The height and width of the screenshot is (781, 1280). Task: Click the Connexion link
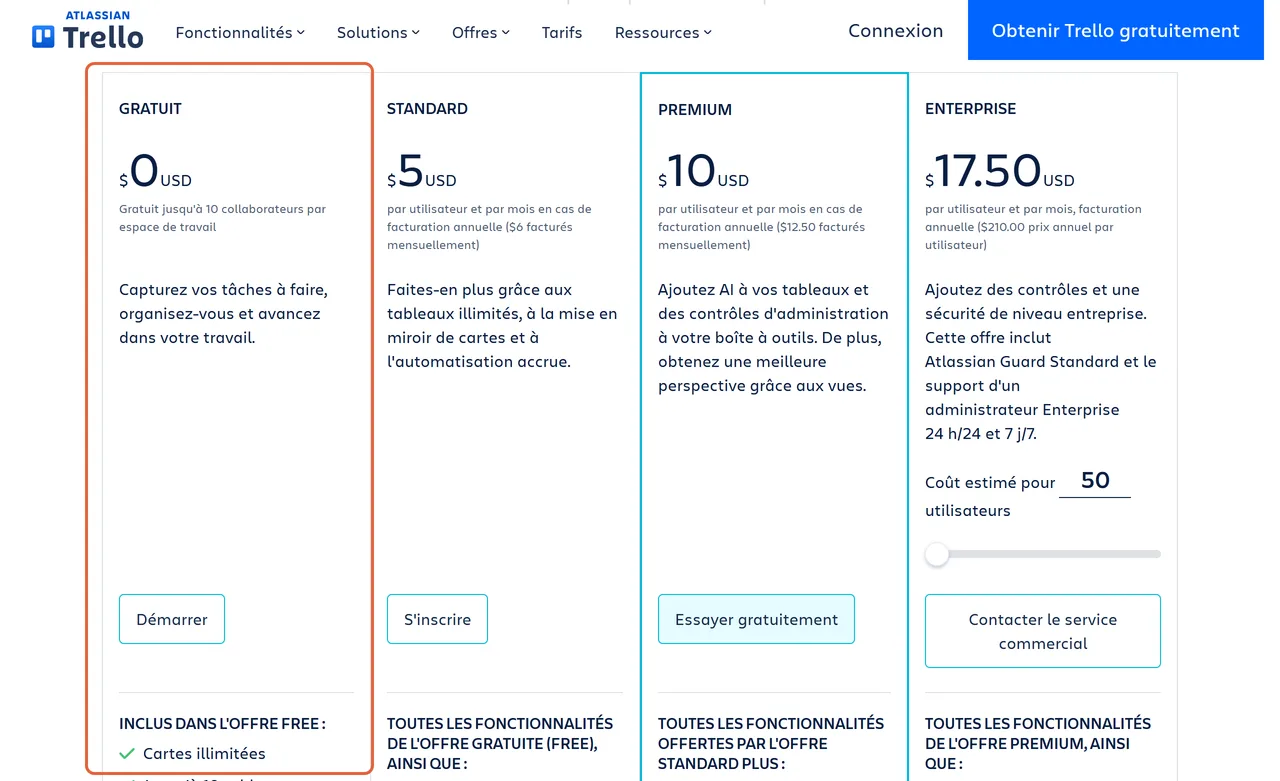click(x=895, y=31)
